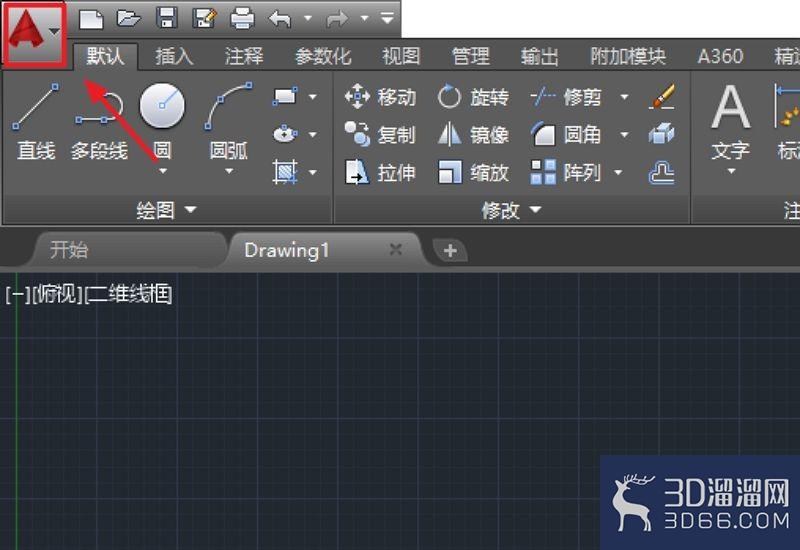Click the 移动 move tool
Viewport: 800px width, 550px height.
click(381, 96)
